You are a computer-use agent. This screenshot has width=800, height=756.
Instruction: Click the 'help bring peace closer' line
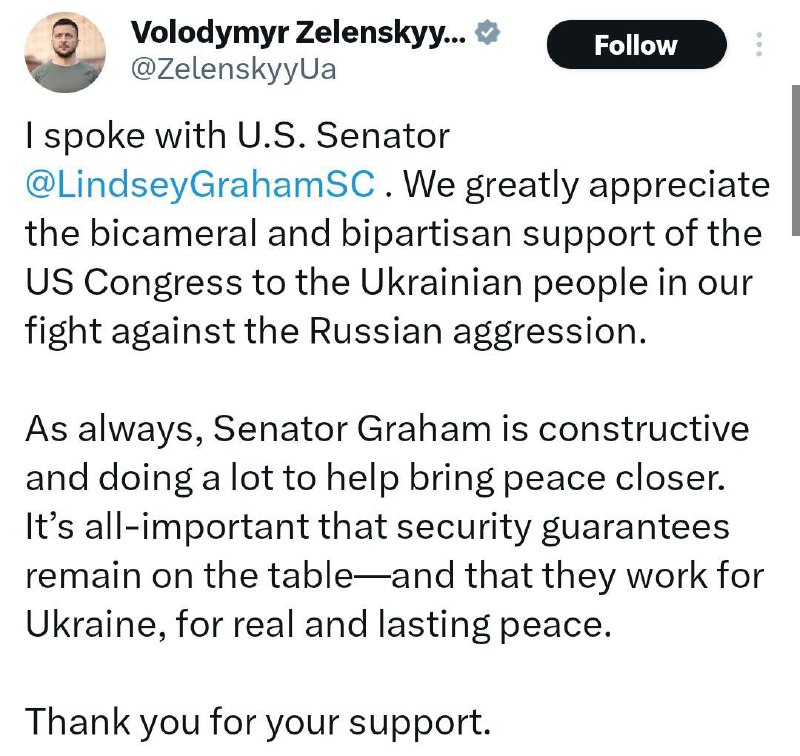pyautogui.click(x=376, y=478)
